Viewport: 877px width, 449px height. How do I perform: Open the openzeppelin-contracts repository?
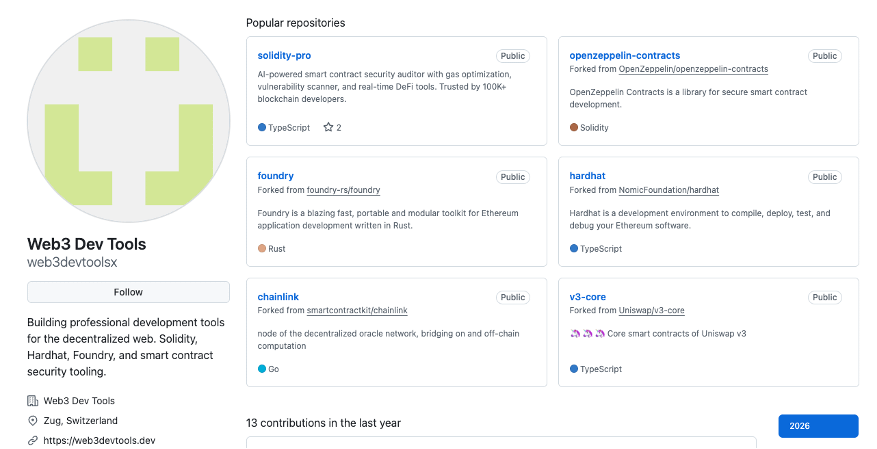click(625, 55)
